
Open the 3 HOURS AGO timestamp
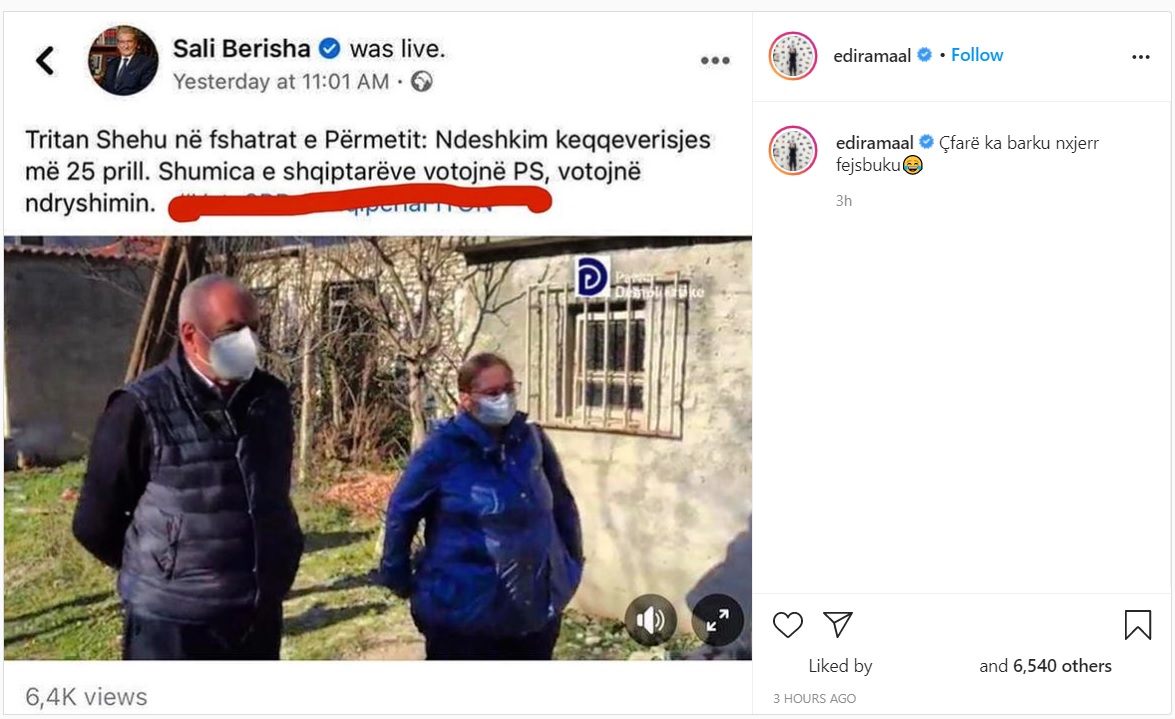click(814, 699)
